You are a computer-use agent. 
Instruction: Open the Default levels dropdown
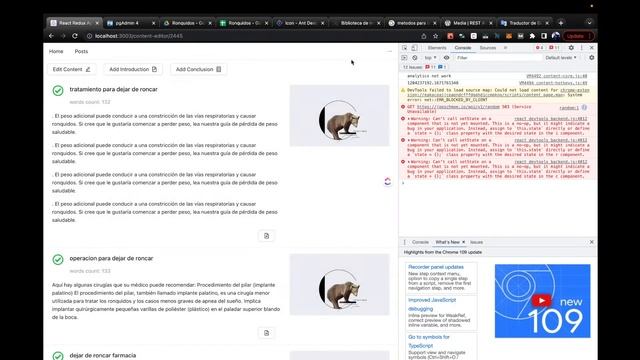[561, 58]
